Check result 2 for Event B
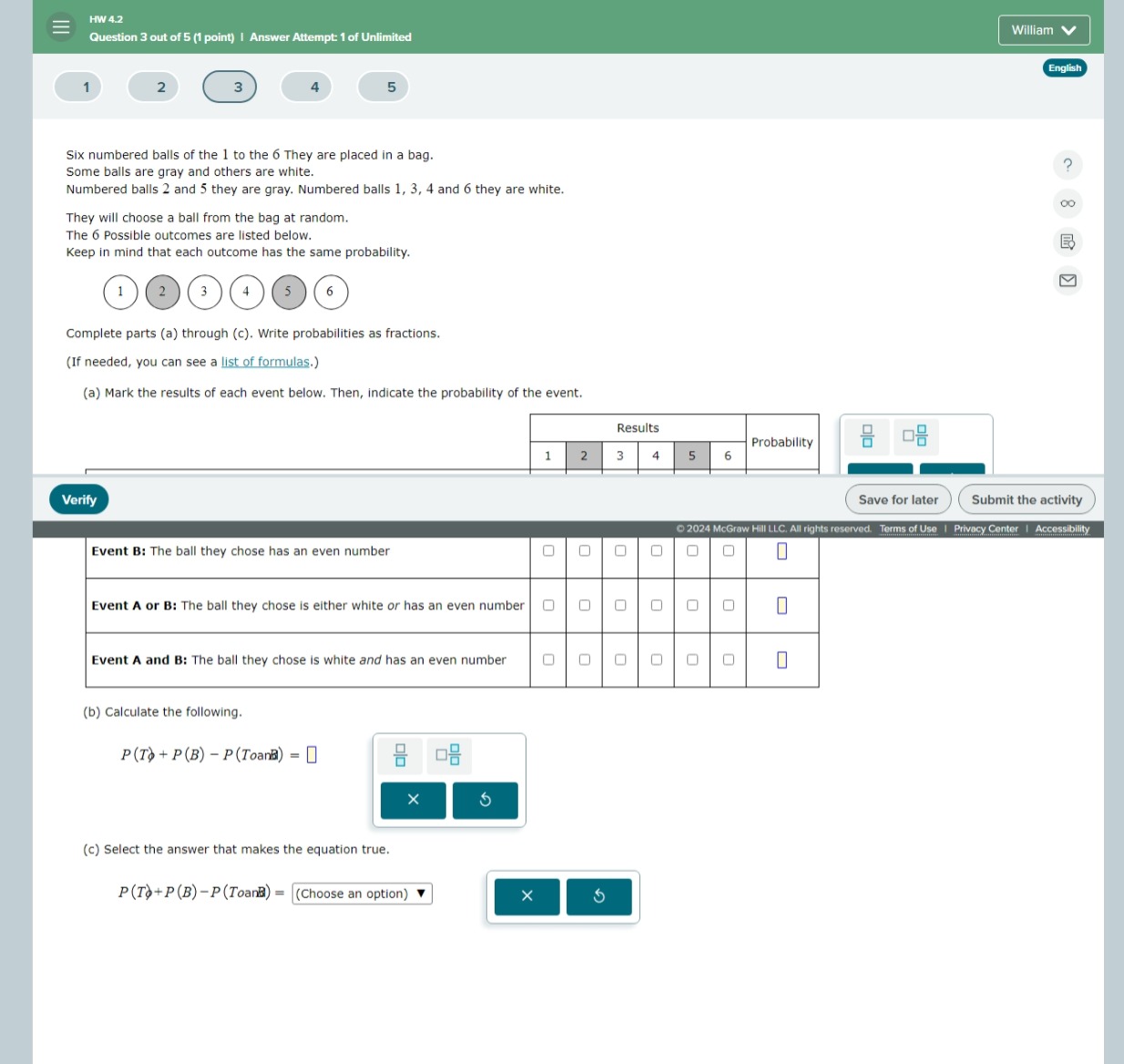This screenshot has height=1064, width=1124. pyautogui.click(x=583, y=550)
